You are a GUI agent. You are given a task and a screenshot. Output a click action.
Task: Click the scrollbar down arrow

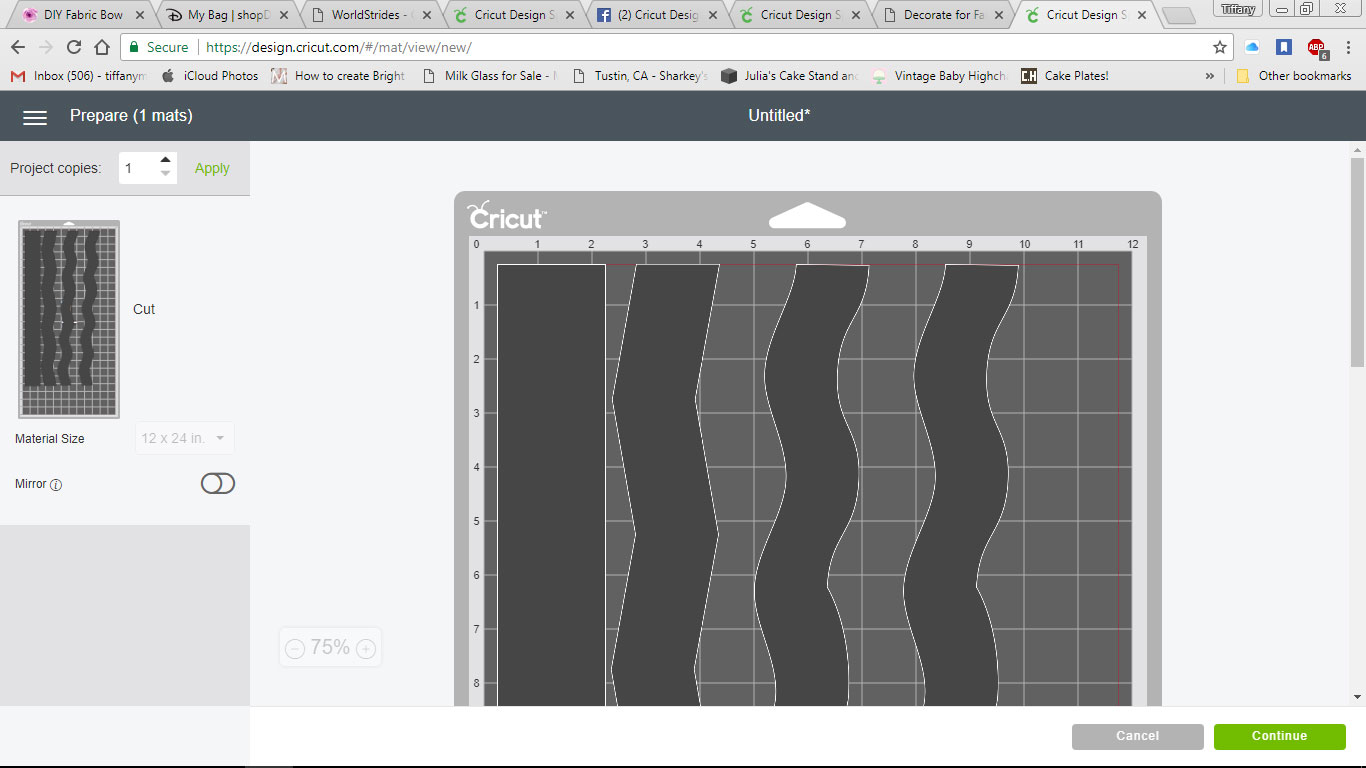point(1357,697)
